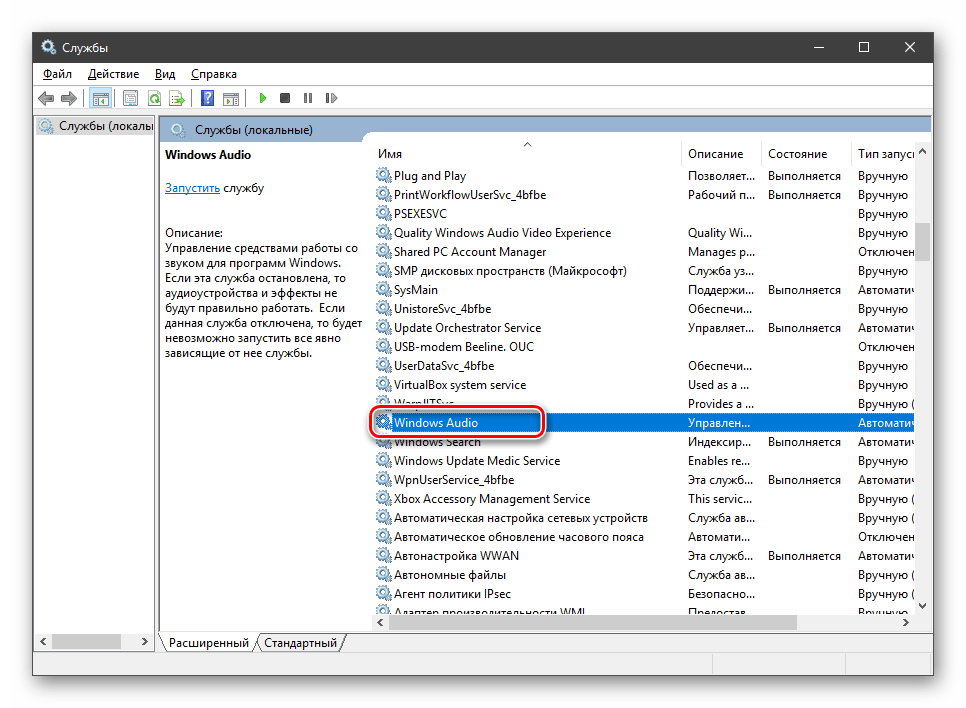Click the Export List toolbar icon

[177, 98]
